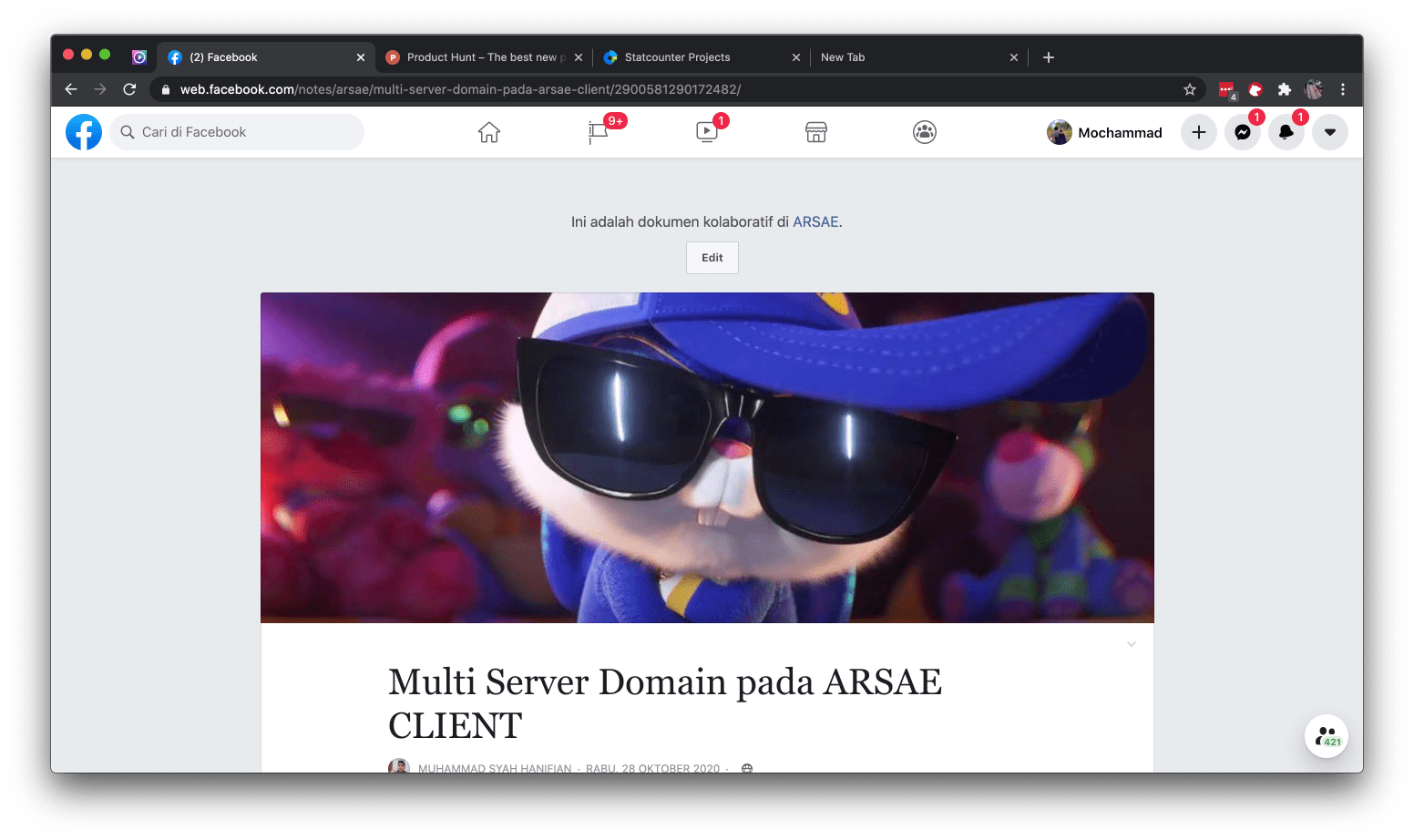1414x840 pixels.
Task: Open the Groups icon
Action: (925, 132)
